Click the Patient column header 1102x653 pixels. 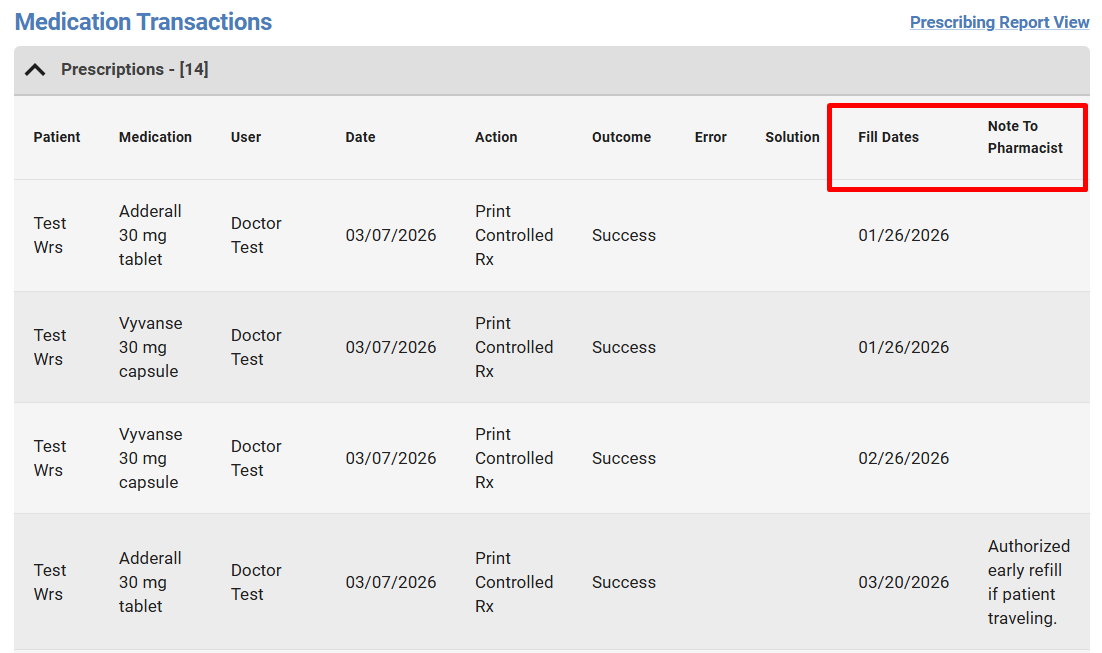(57, 137)
